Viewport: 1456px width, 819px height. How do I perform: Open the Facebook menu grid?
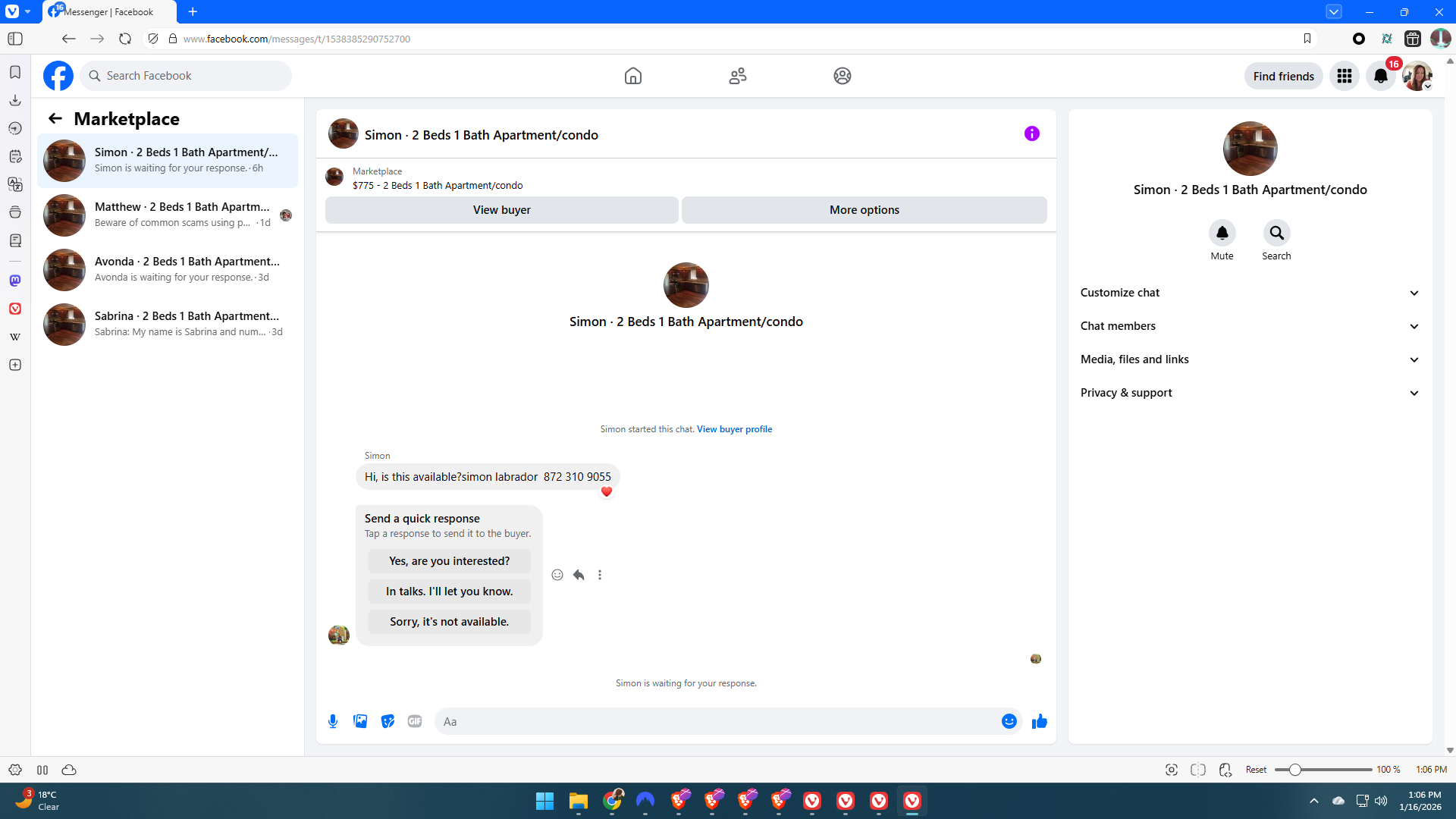(1344, 76)
